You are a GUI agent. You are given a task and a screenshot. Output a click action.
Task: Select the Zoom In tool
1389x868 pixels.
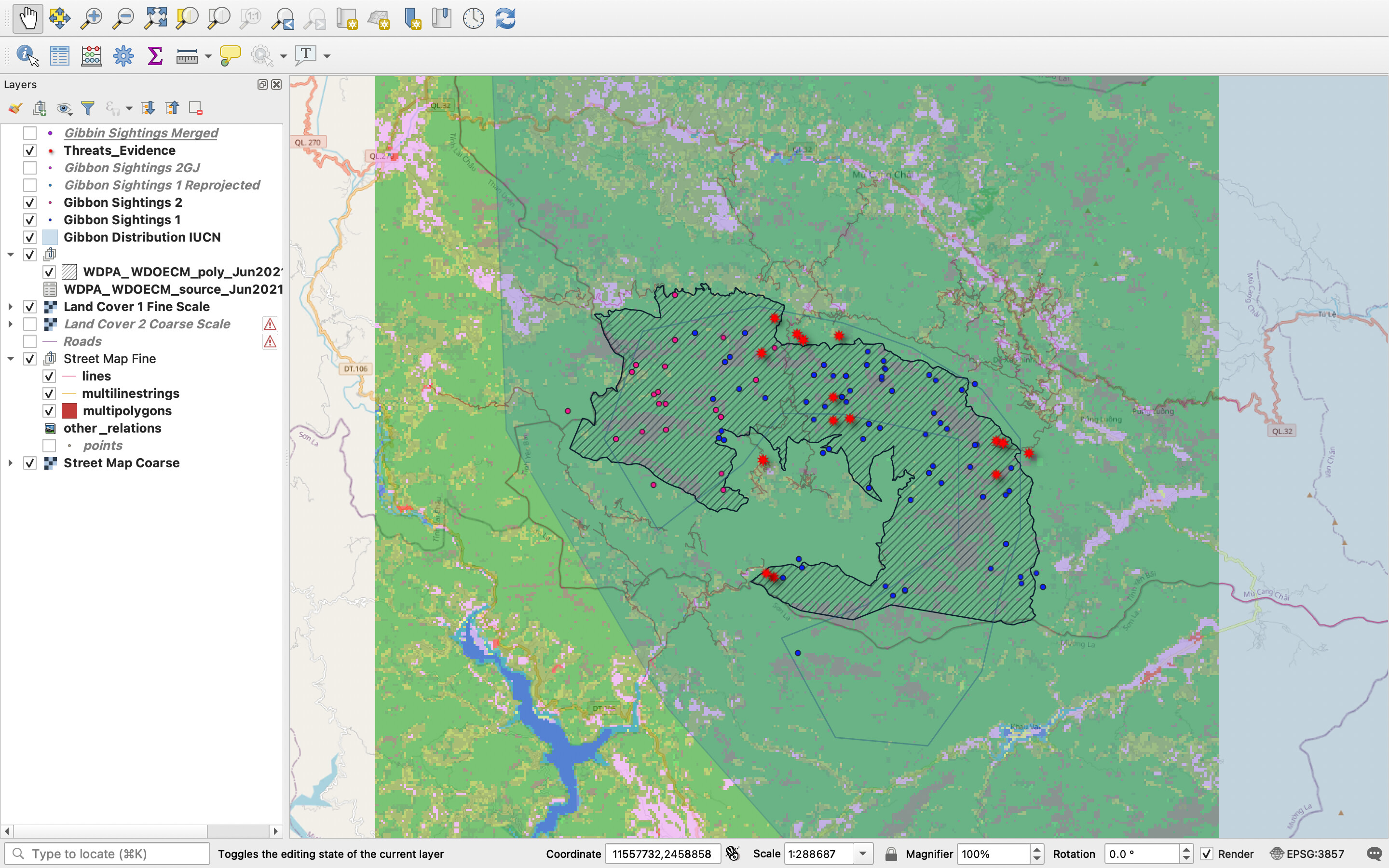point(91,18)
